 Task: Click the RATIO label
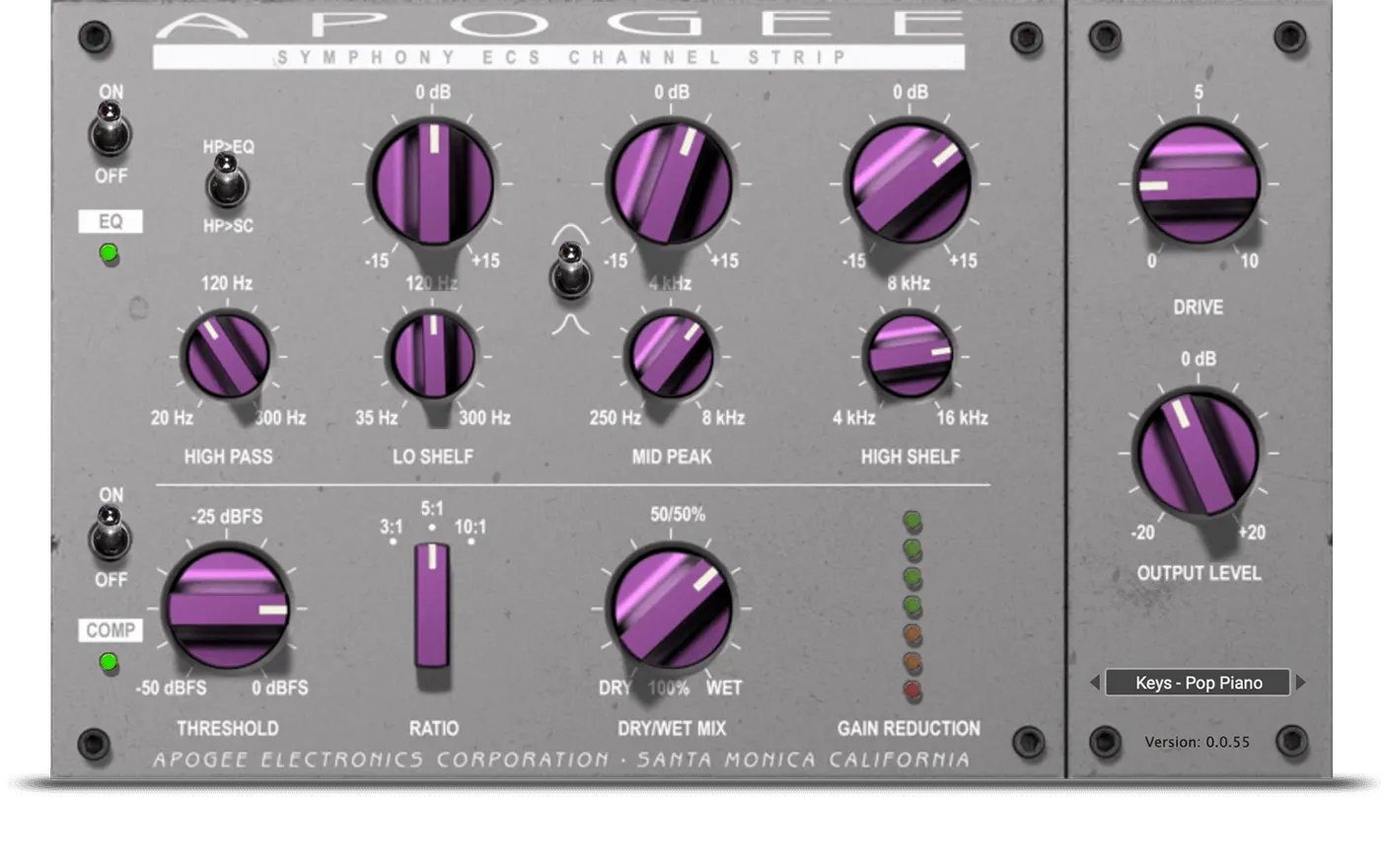coord(433,728)
